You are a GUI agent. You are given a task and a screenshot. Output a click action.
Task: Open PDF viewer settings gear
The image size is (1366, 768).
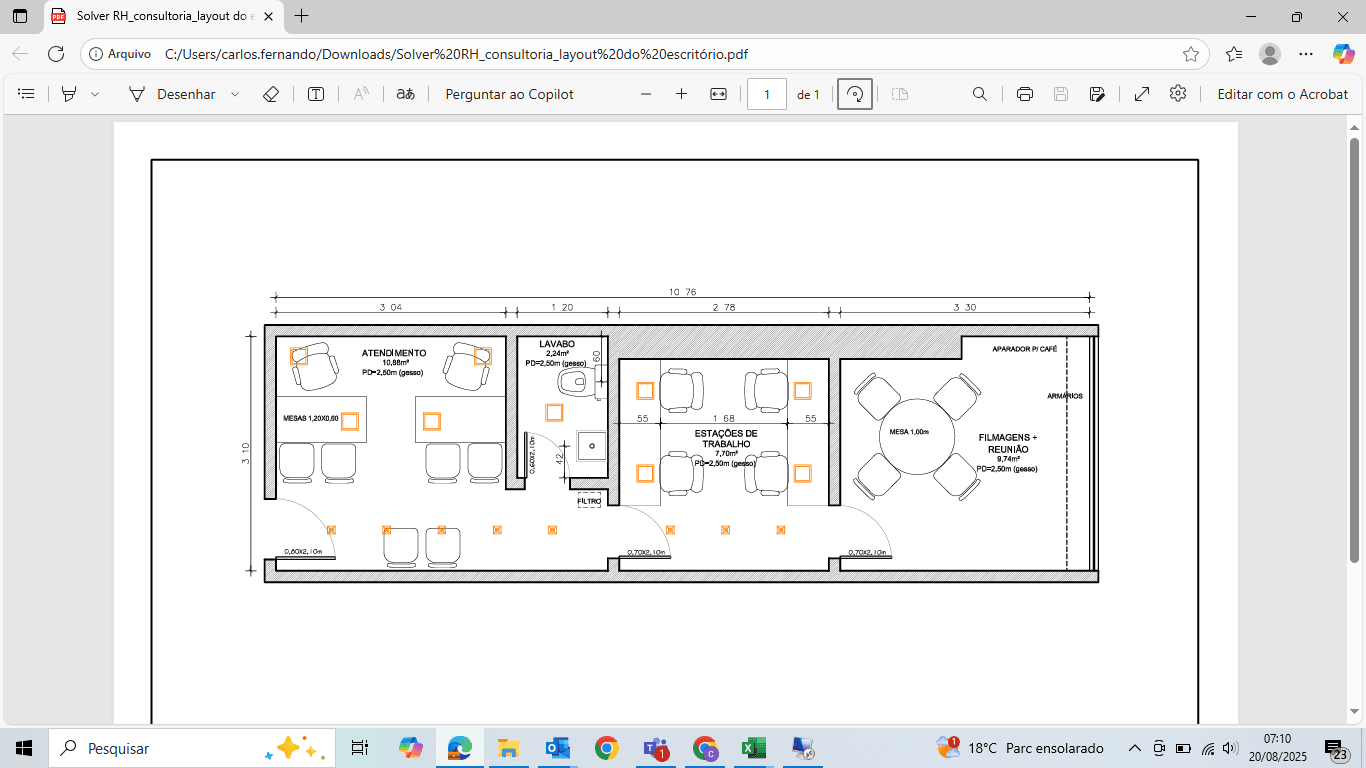1178,94
